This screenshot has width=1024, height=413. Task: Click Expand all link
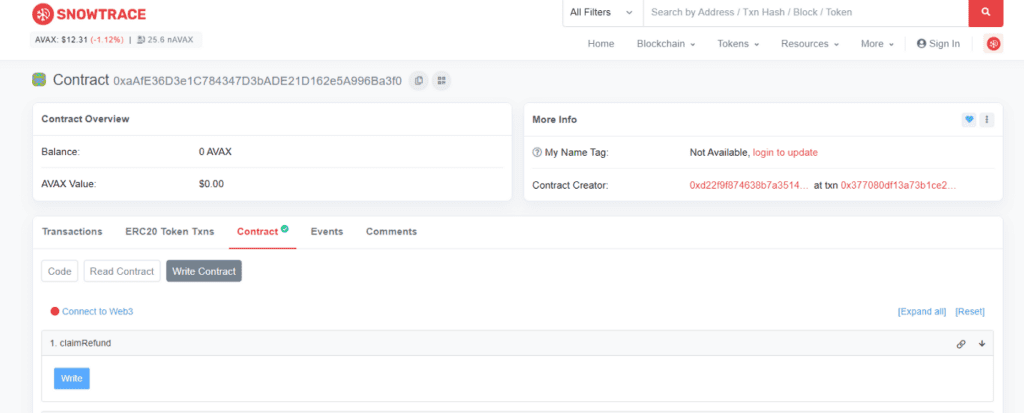[x=921, y=312]
